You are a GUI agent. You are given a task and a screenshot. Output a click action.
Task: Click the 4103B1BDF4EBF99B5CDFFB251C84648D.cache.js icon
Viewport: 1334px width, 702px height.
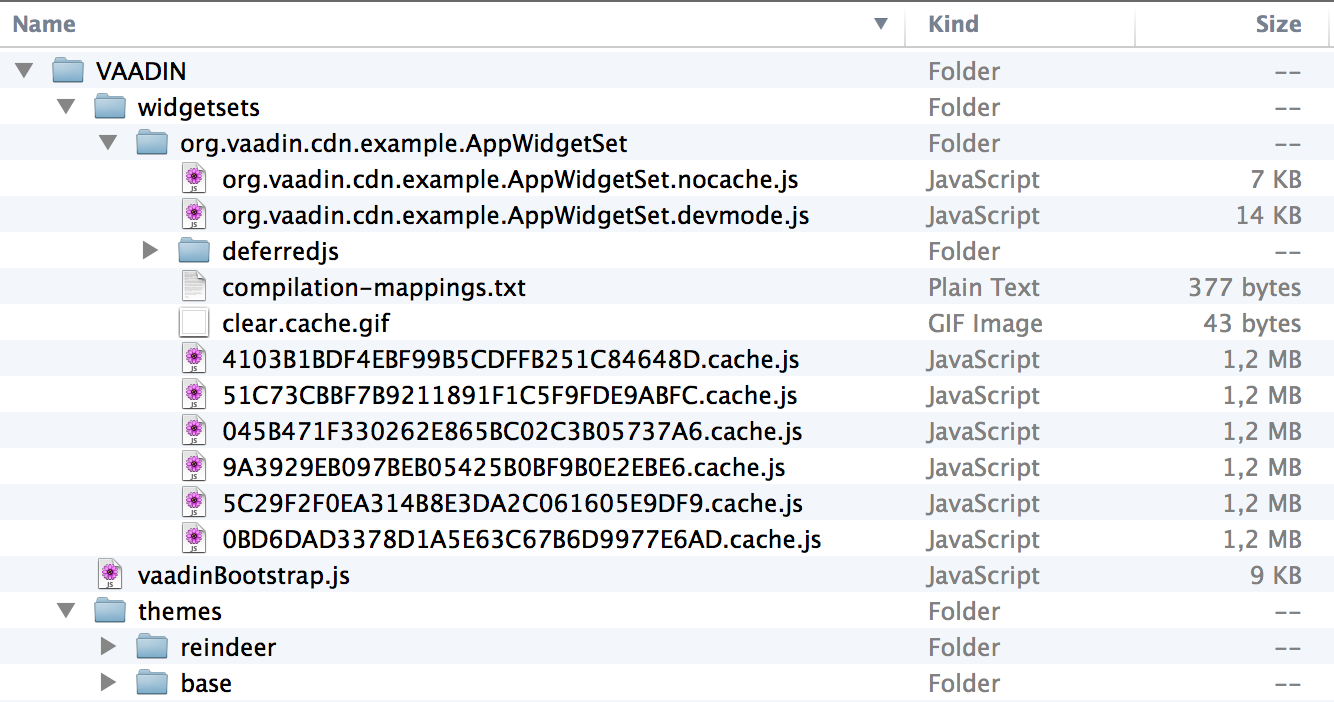pyautogui.click(x=194, y=359)
